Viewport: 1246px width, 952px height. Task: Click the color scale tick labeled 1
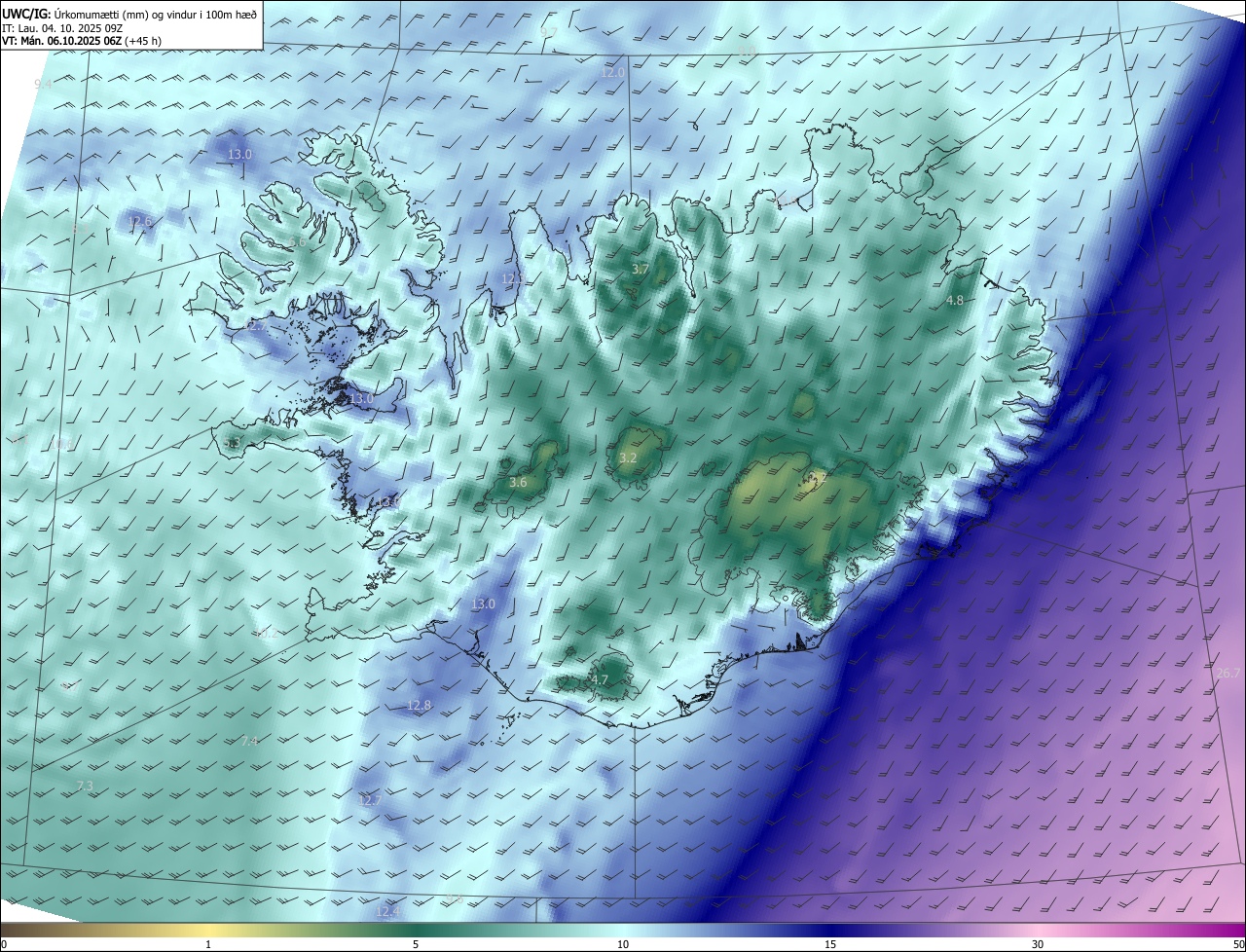pos(208,944)
